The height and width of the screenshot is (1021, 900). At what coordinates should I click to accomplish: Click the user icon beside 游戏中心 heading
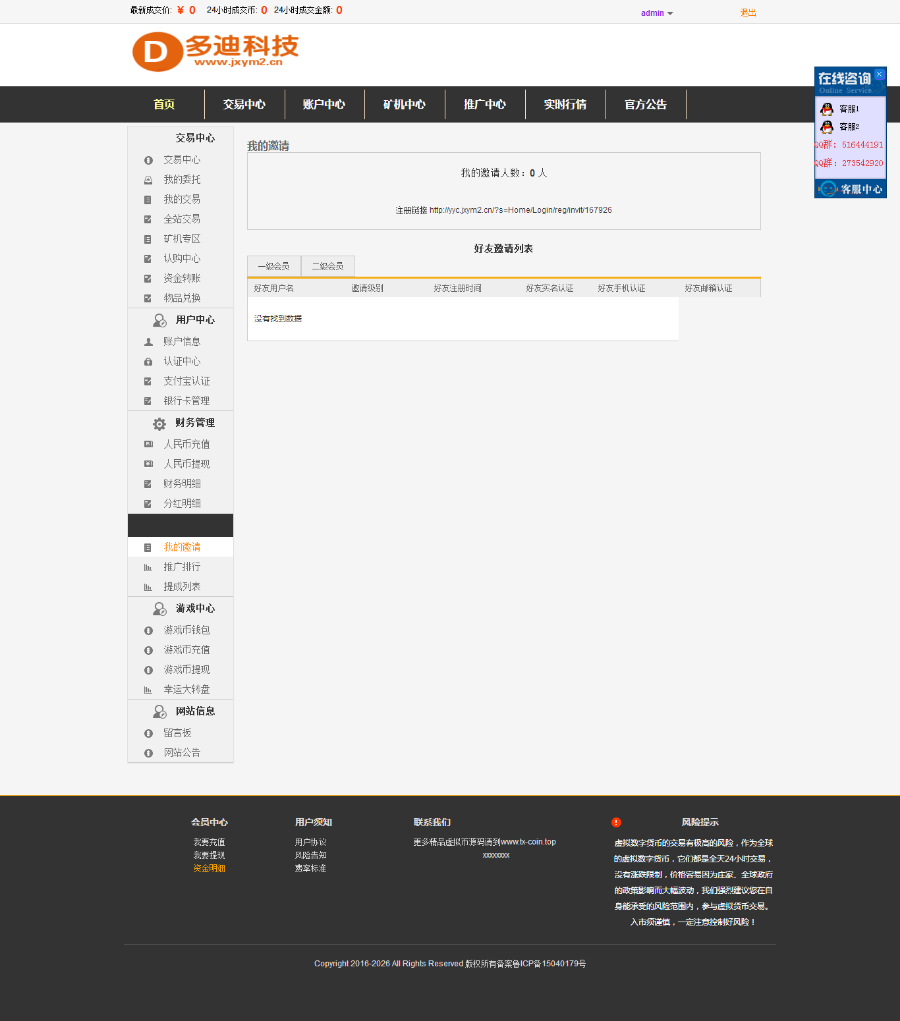[160, 609]
